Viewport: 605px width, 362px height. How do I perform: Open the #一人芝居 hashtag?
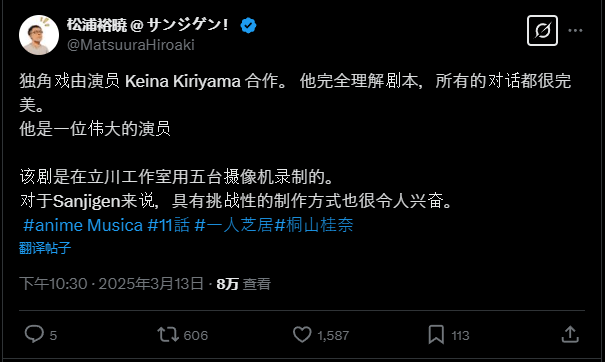pyautogui.click(x=234, y=225)
